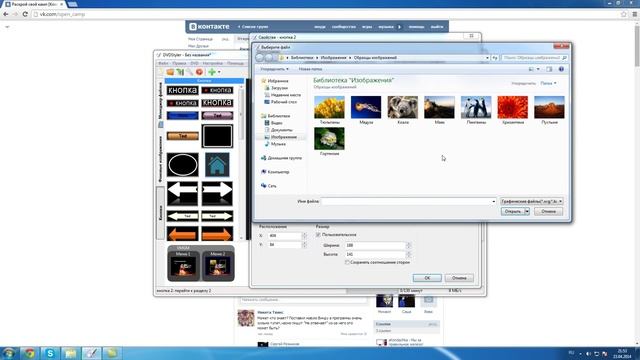This screenshot has height=360, width=640.
Task: Click the search field in file dialog
Action: [x=534, y=58]
